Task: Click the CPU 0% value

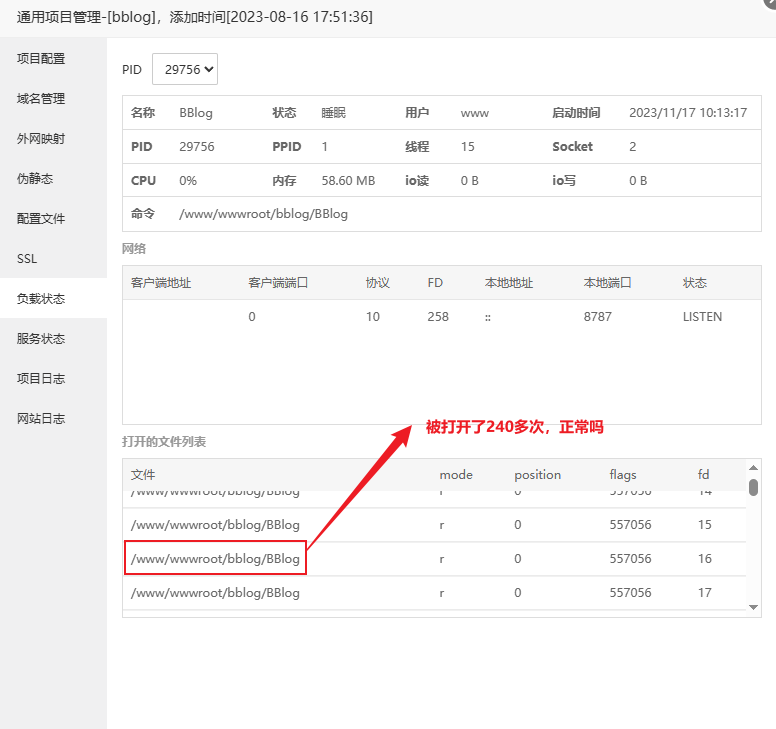Action: pyautogui.click(x=188, y=181)
